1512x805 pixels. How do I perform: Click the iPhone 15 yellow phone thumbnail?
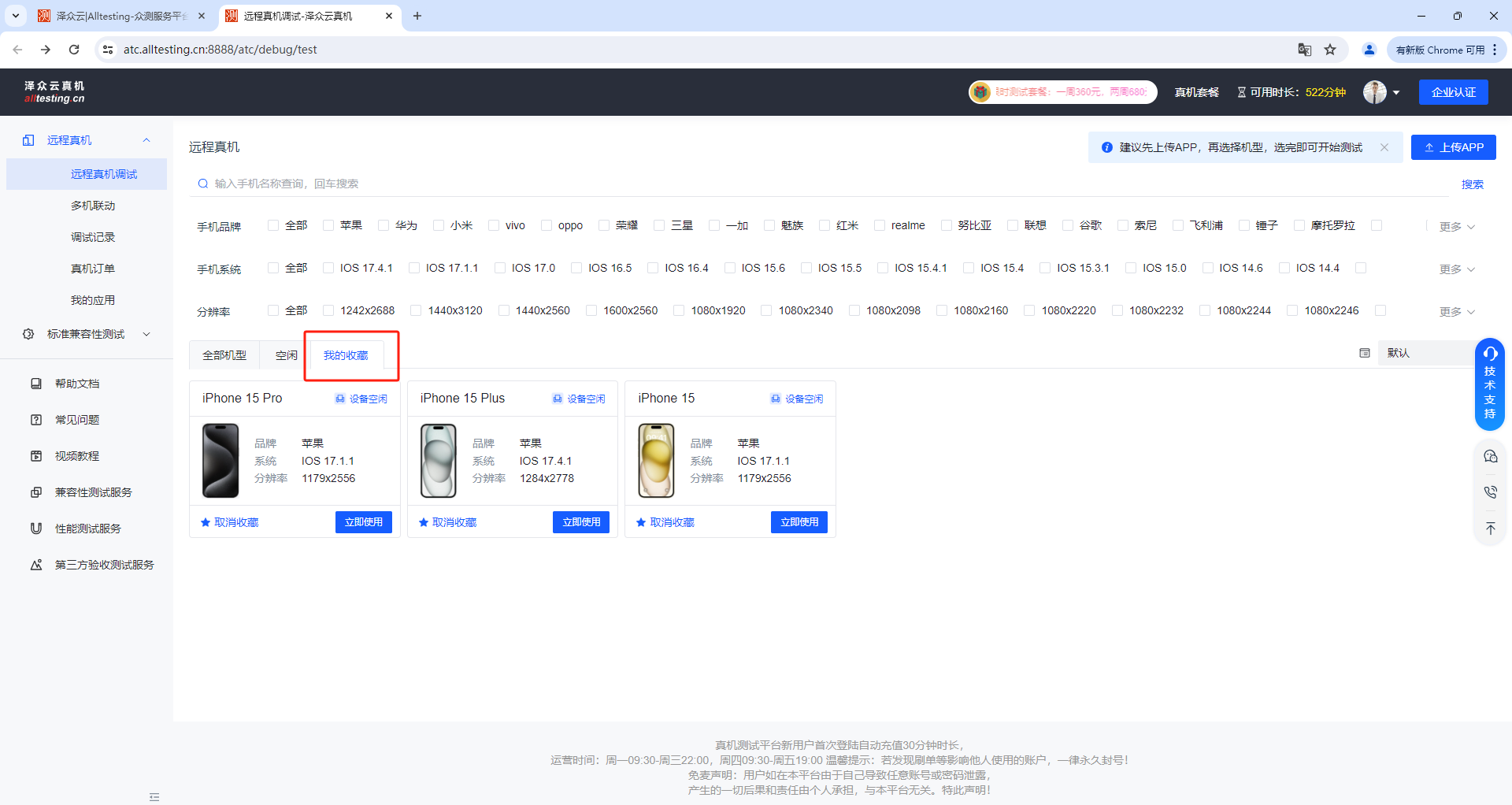[x=656, y=461]
